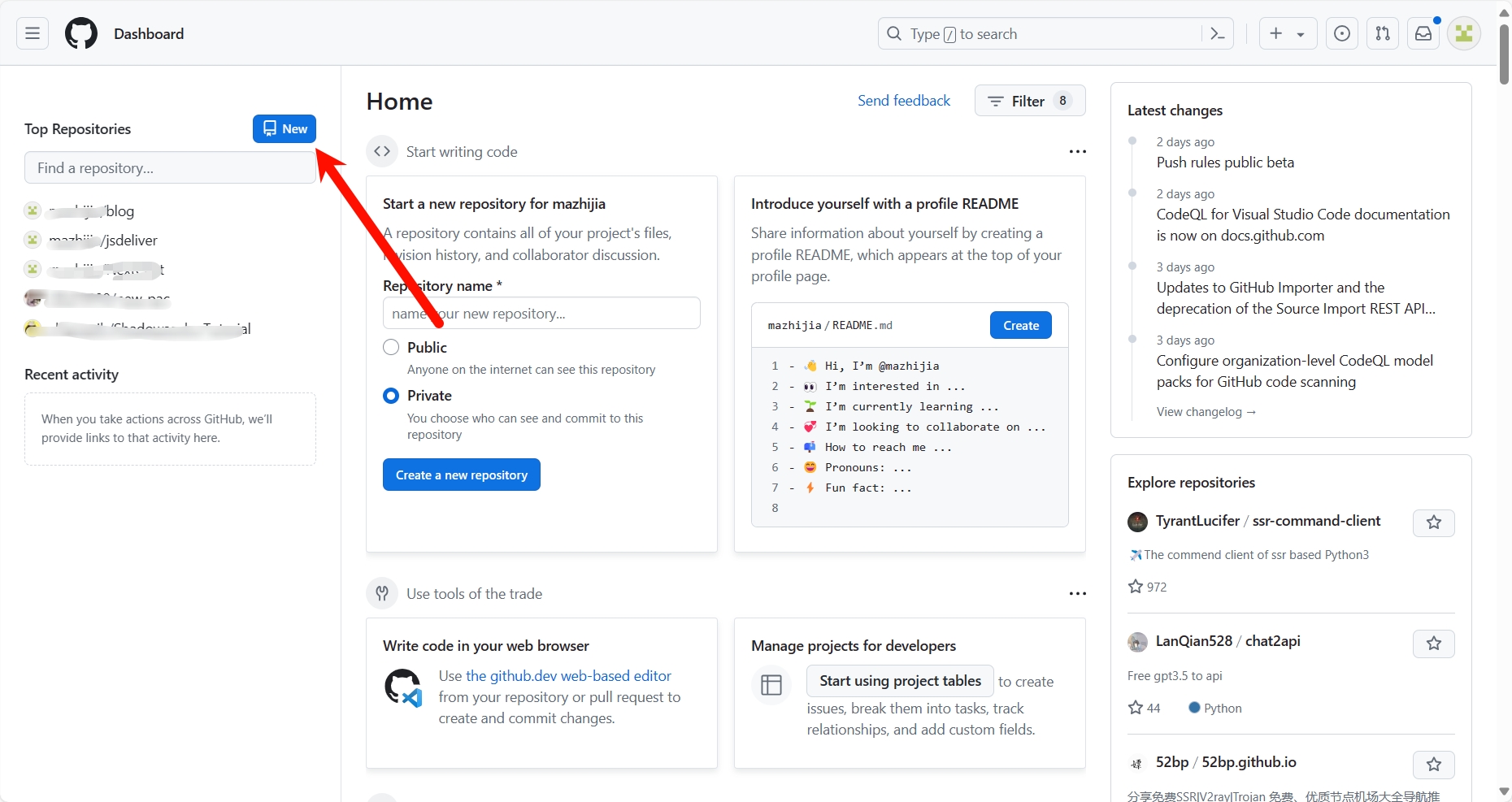The height and width of the screenshot is (802, 1512).
Task: Open CodeQL for Visual Studio Code entry
Action: [x=1303, y=225]
